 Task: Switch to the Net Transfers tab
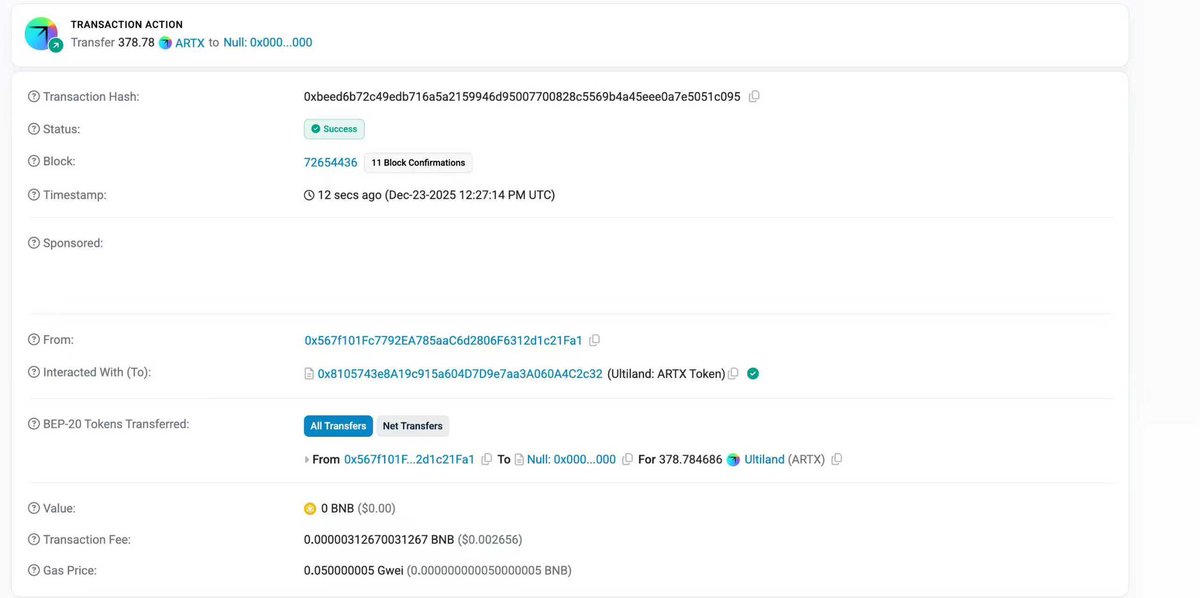[x=413, y=426]
